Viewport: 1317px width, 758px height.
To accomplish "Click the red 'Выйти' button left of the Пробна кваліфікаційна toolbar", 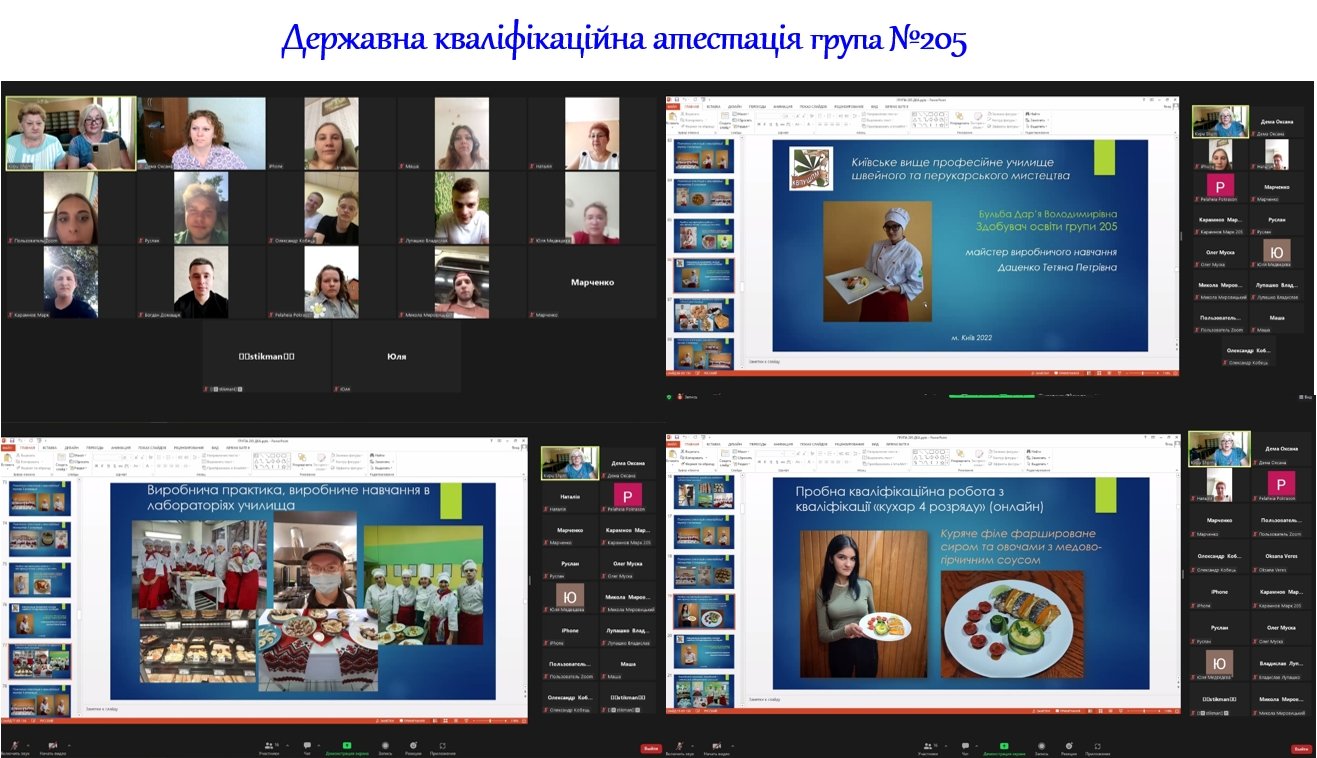I will [651, 748].
